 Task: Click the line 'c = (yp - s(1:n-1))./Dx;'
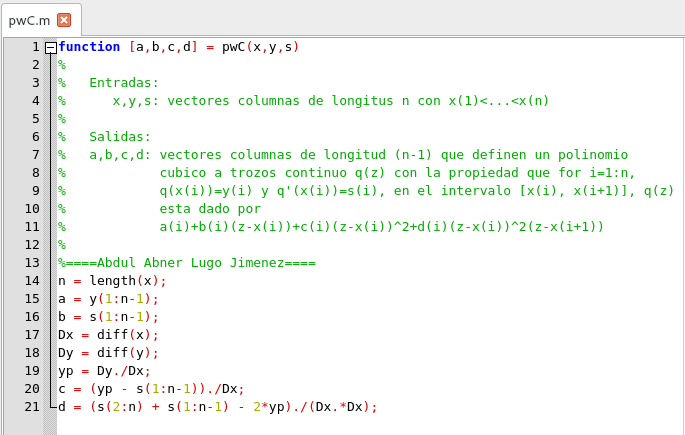tap(151, 389)
